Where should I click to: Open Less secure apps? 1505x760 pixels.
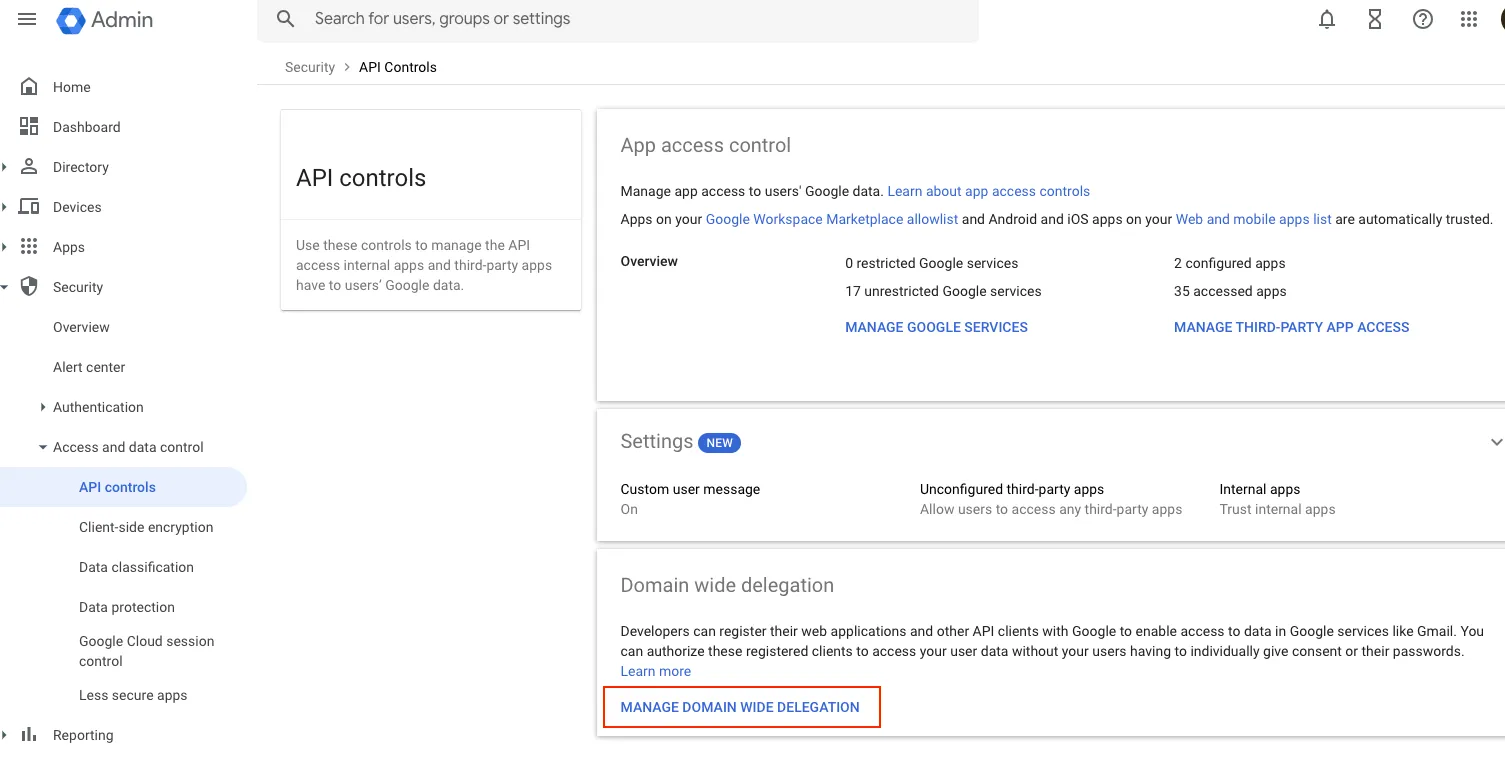(x=133, y=695)
